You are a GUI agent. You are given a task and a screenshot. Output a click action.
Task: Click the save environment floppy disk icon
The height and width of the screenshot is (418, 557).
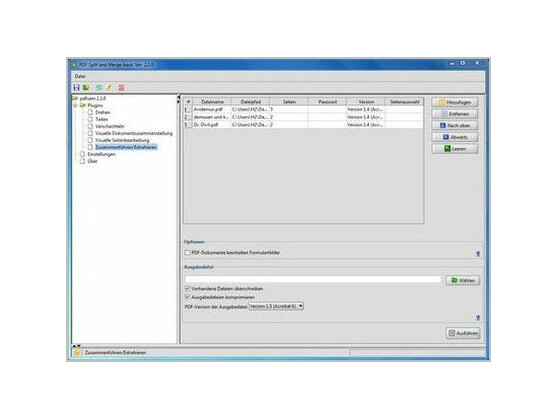pos(76,87)
